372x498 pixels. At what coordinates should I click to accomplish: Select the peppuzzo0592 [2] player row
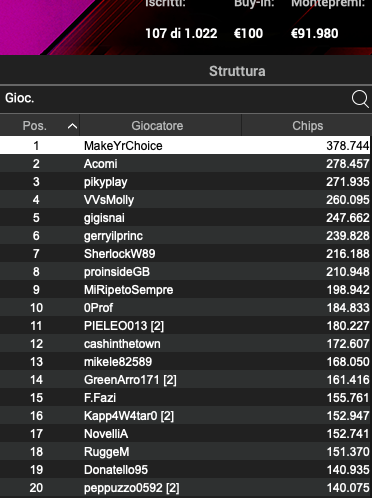pos(185,487)
